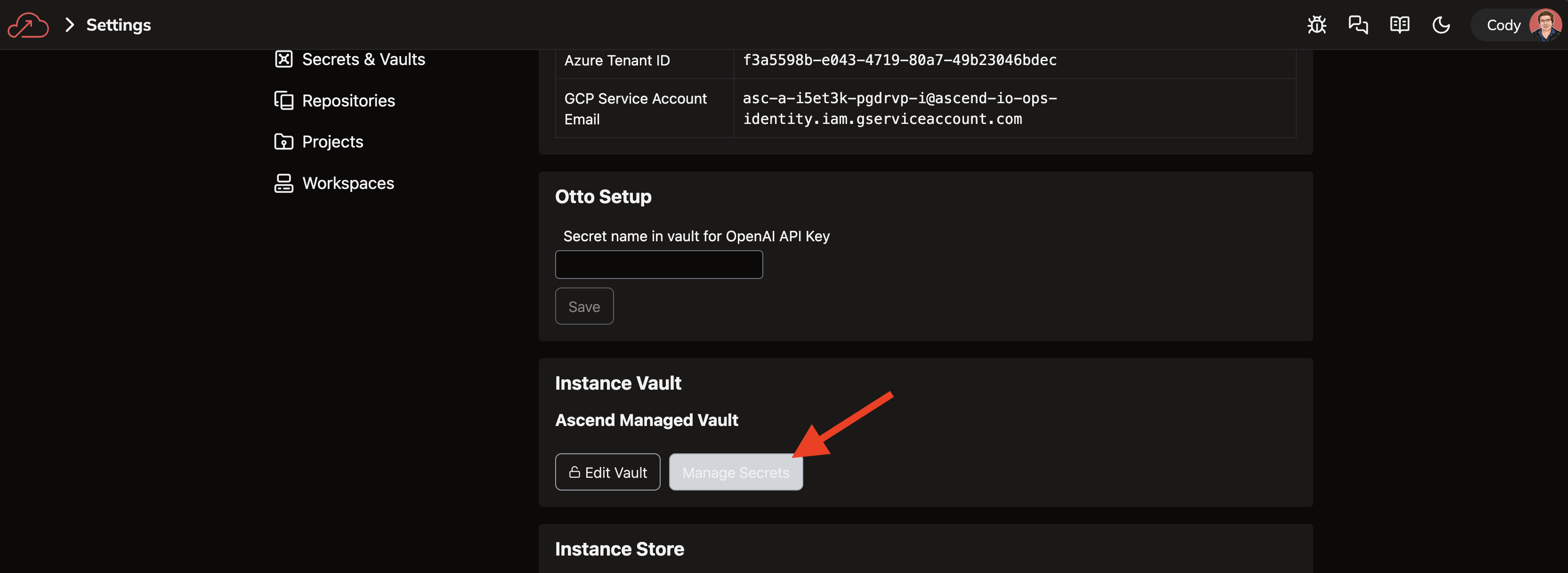The width and height of the screenshot is (1568, 573).
Task: Open the documentation book icon
Action: point(1399,24)
